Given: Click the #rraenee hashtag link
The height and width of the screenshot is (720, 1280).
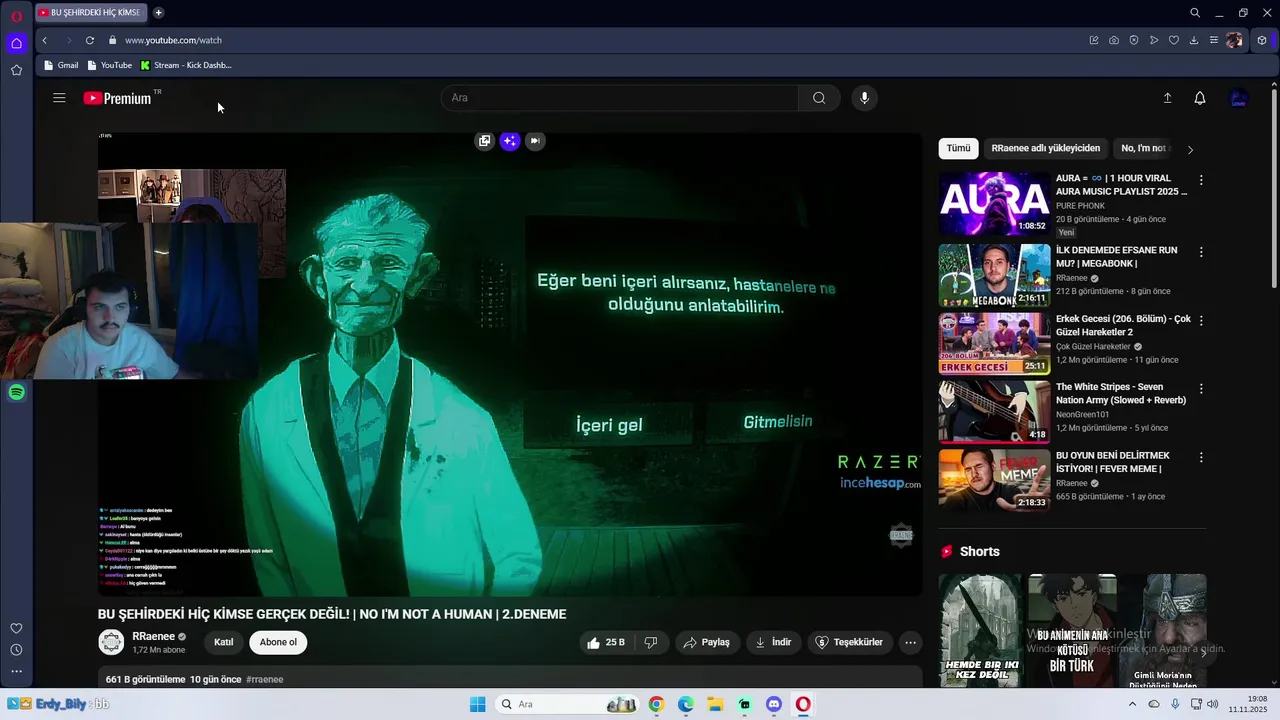Looking at the screenshot, I should point(265,679).
